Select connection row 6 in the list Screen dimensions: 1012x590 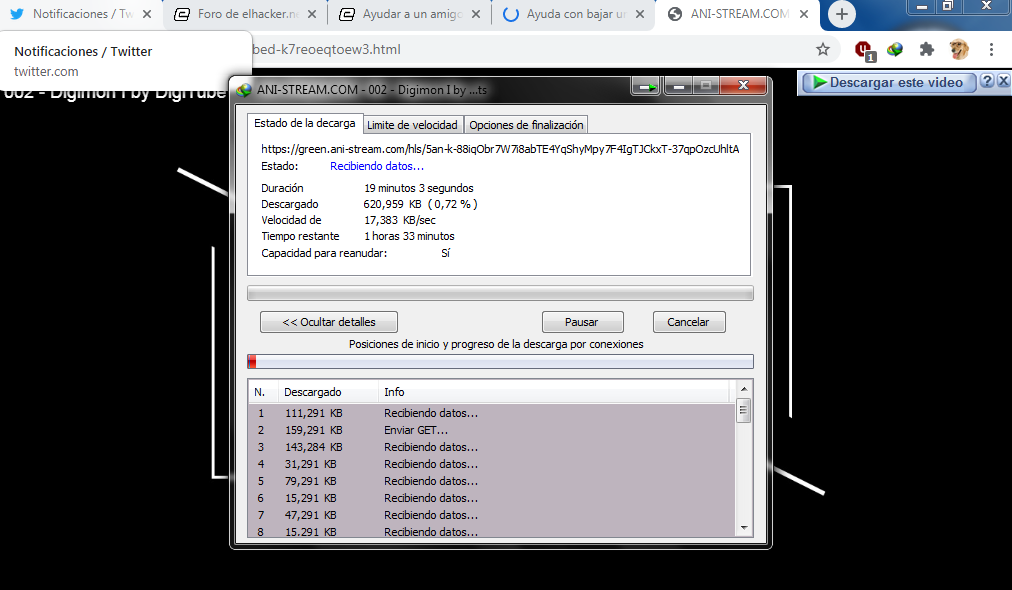coord(492,498)
